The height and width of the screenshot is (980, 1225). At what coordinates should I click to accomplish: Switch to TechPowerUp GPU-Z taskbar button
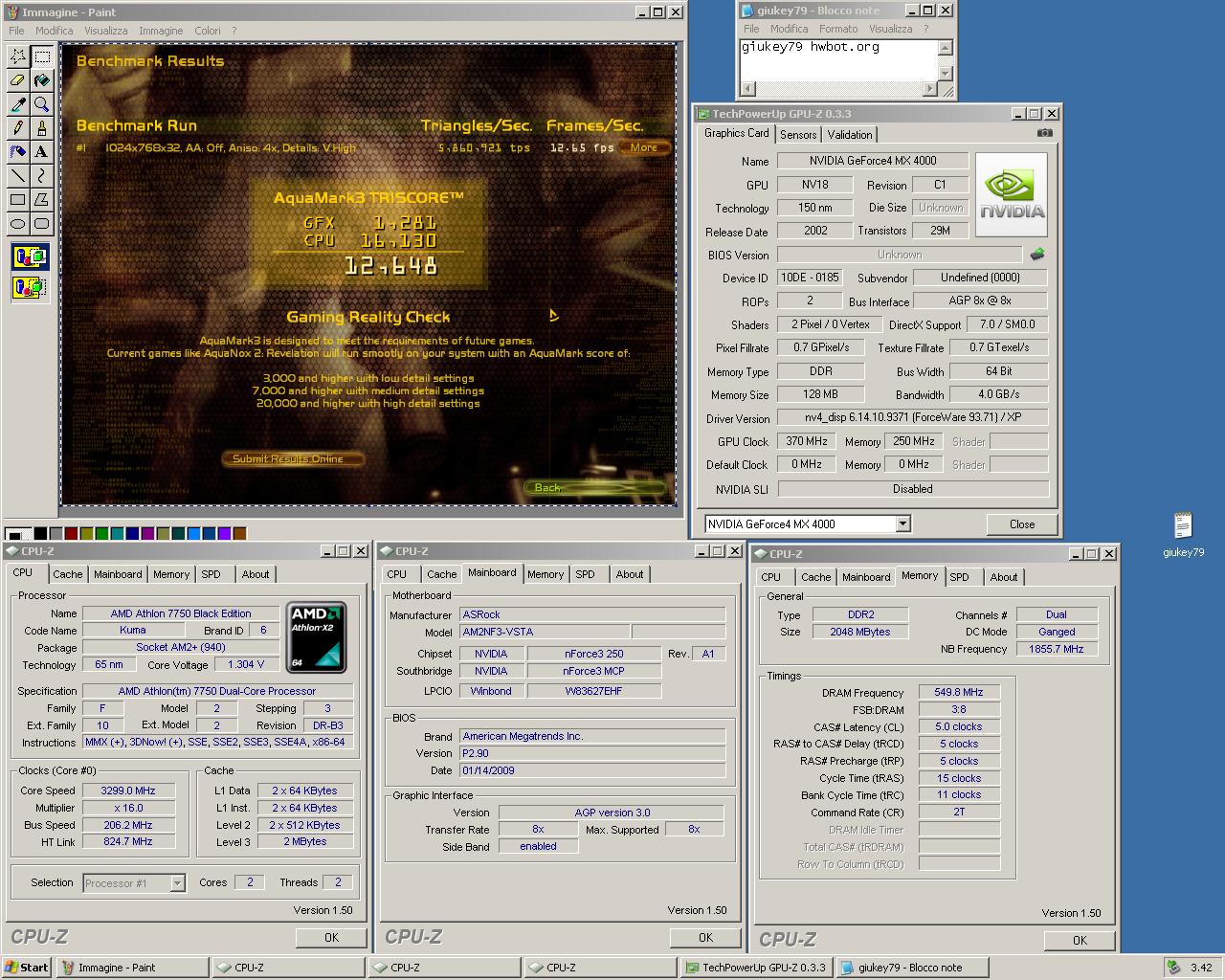tap(756, 968)
